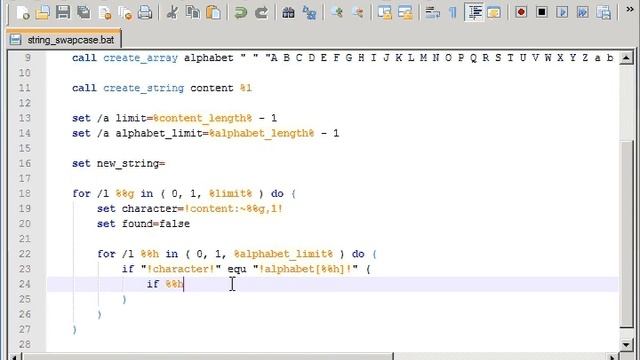Zoom in on the editor text

pyautogui.click(x=337, y=13)
